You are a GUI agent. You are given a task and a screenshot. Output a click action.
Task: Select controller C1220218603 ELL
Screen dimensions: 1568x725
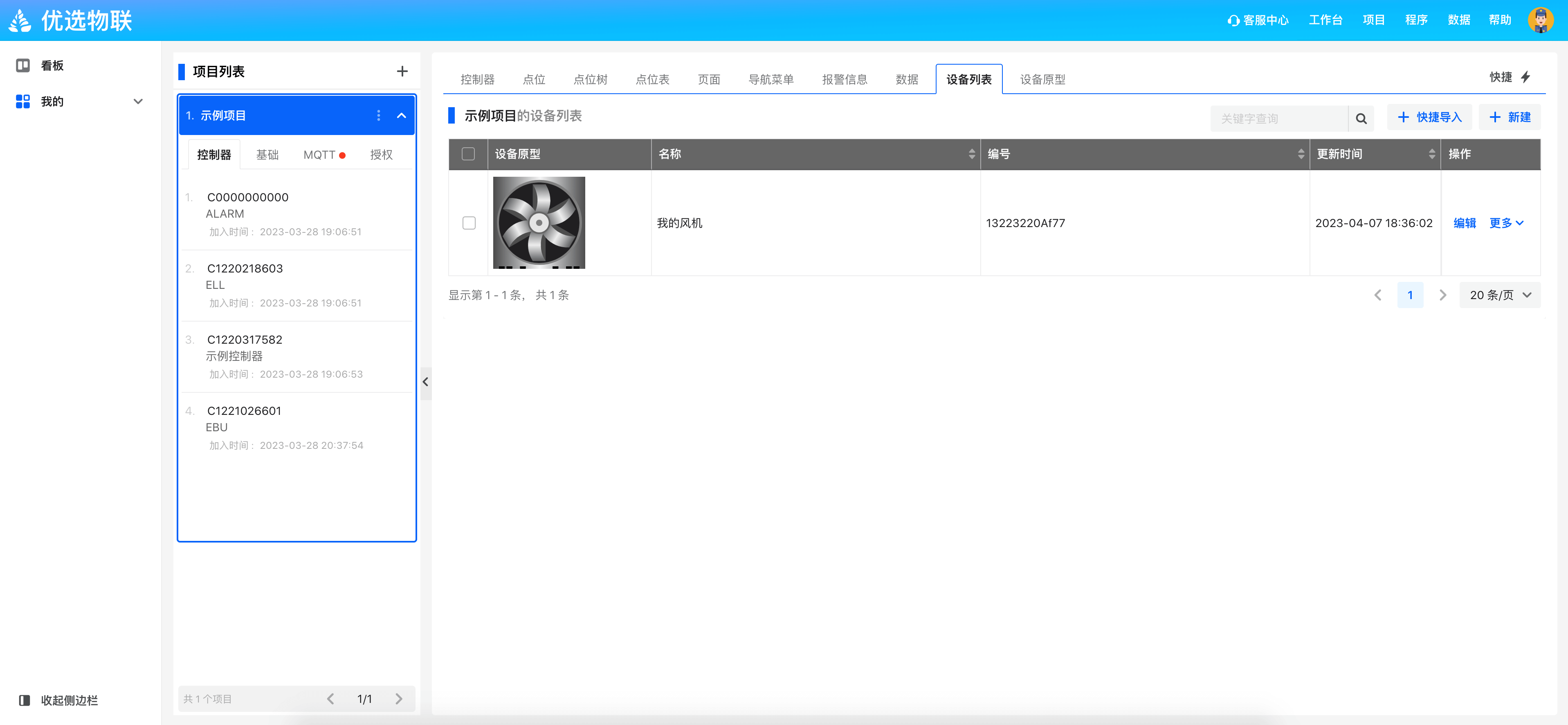[297, 286]
